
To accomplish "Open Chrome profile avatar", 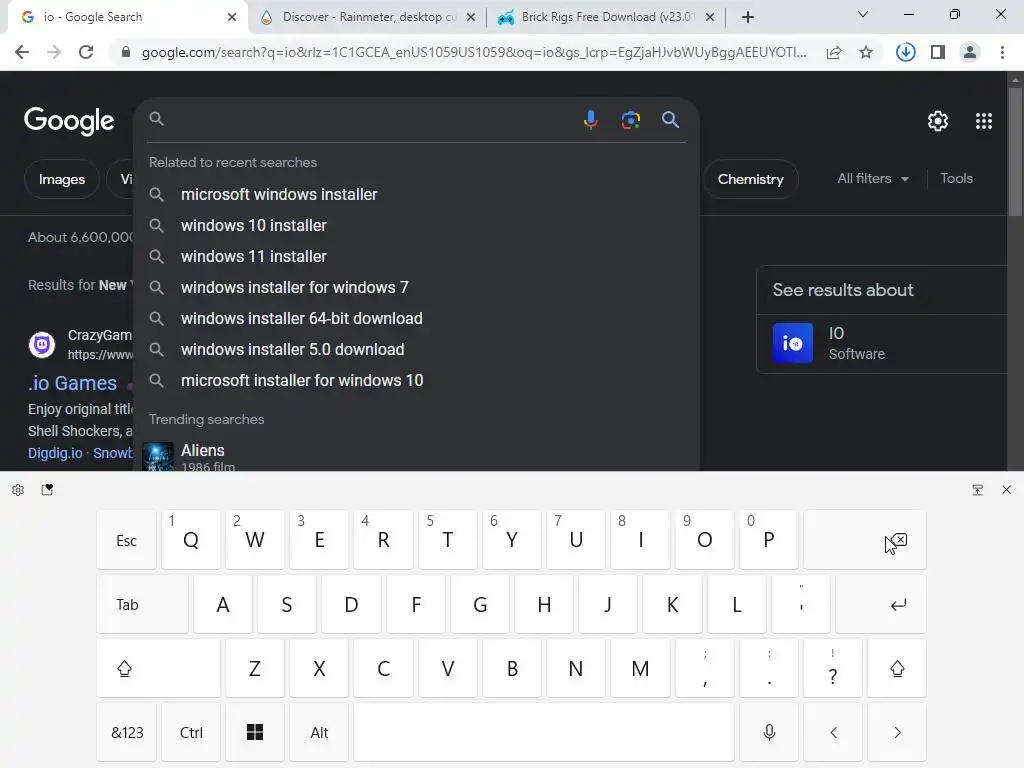I will 970,52.
